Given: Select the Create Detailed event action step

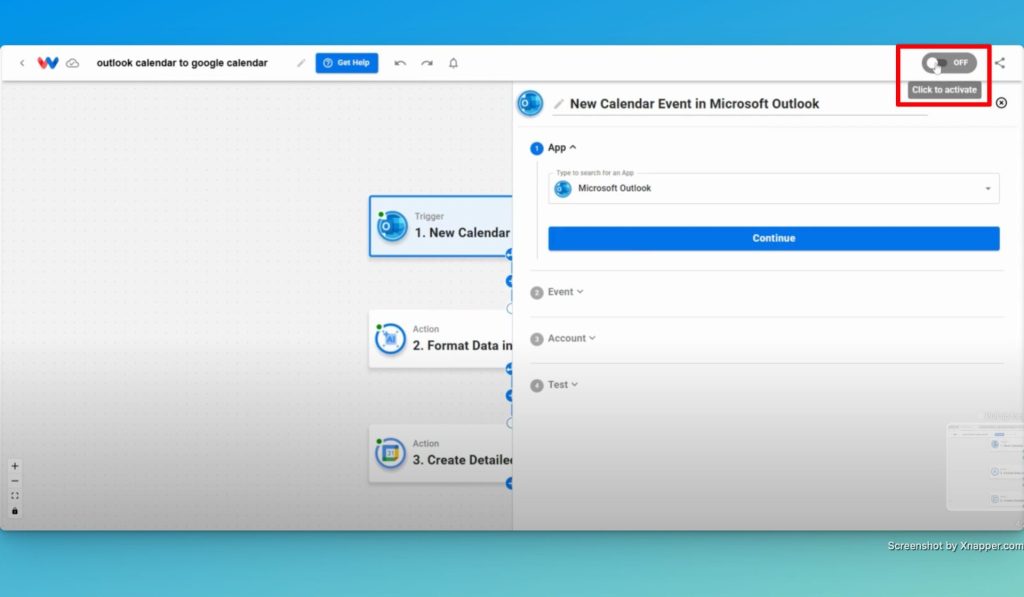Looking at the screenshot, I should [x=441, y=454].
